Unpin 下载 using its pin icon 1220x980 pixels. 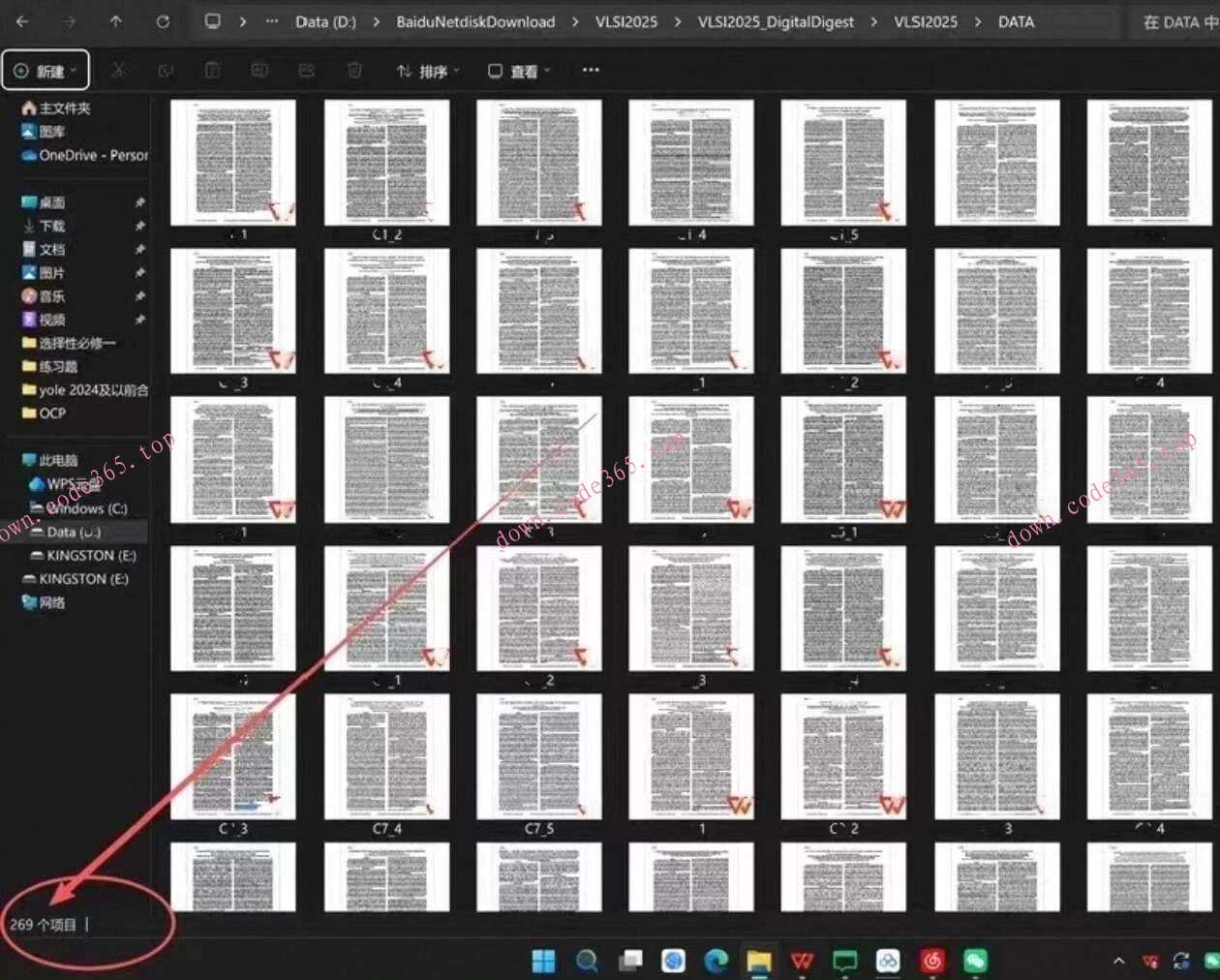click(139, 226)
